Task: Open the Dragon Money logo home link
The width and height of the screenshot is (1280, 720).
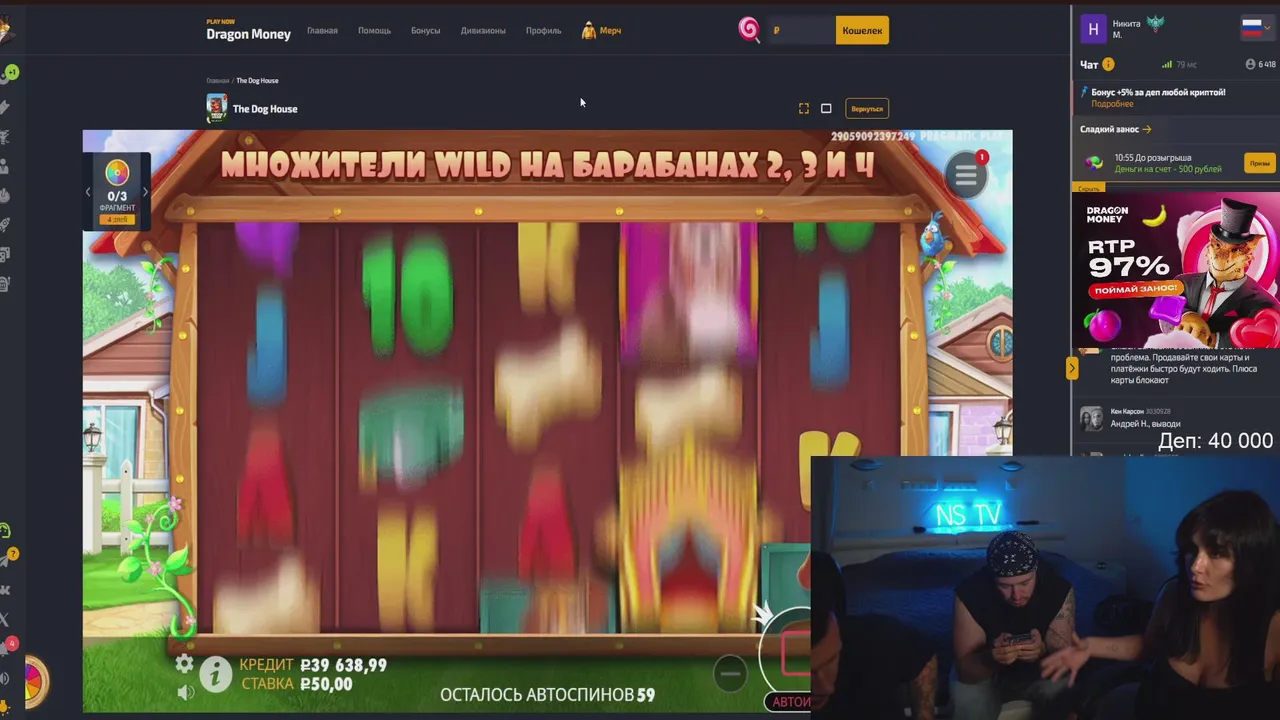Action: pyautogui.click(x=248, y=30)
